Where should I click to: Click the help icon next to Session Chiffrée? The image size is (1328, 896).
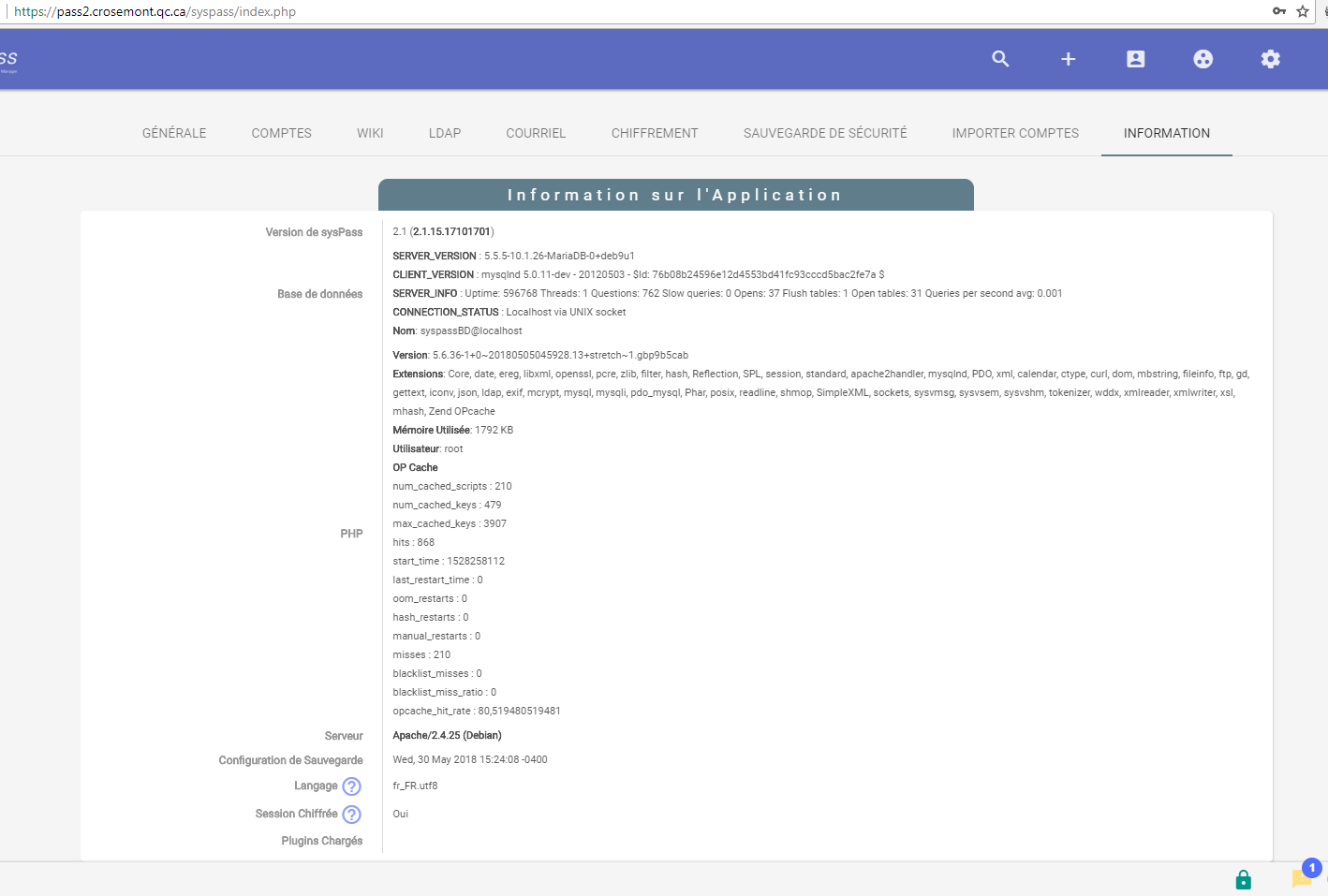pos(351,815)
